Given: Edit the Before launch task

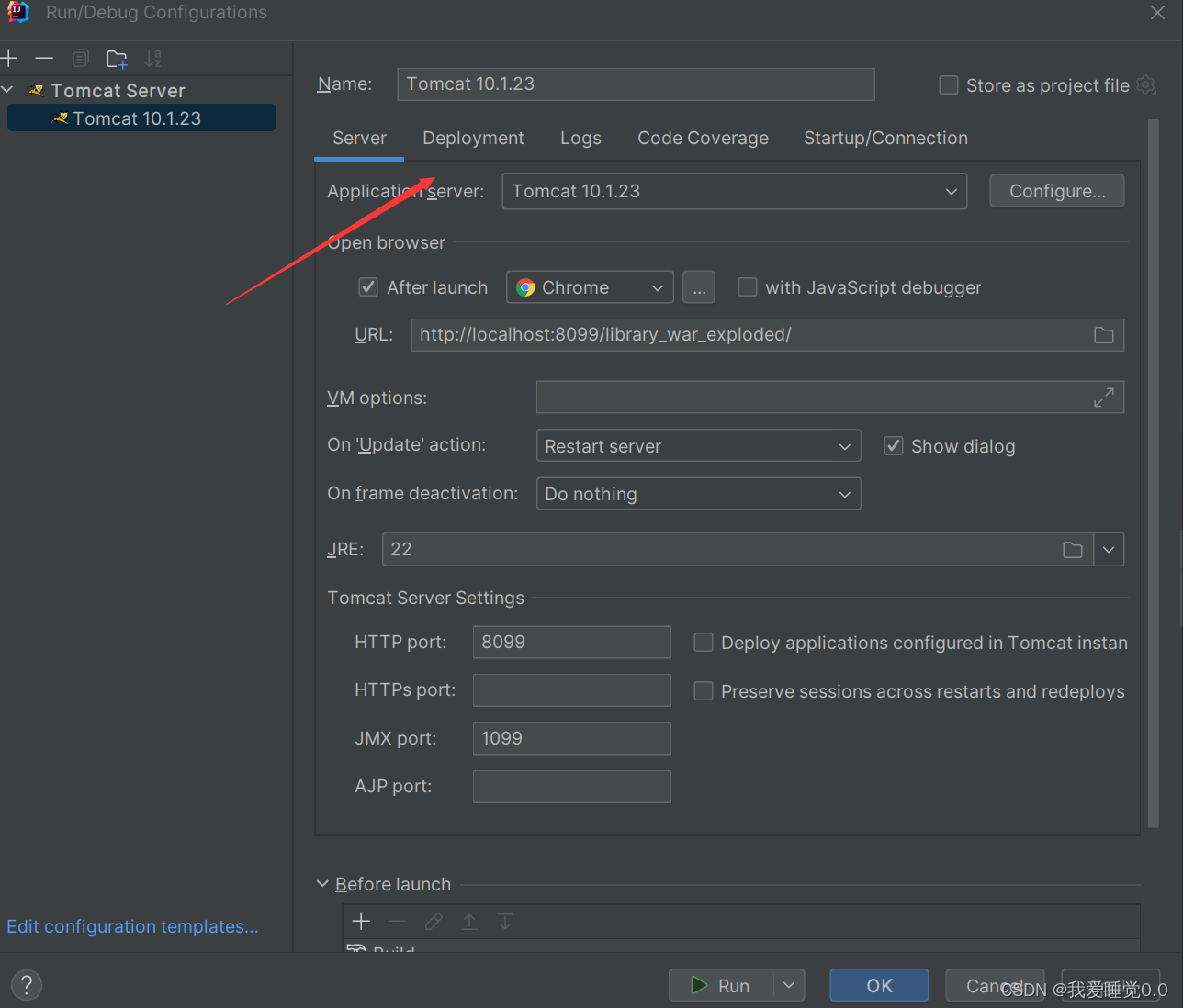Looking at the screenshot, I should [434, 921].
